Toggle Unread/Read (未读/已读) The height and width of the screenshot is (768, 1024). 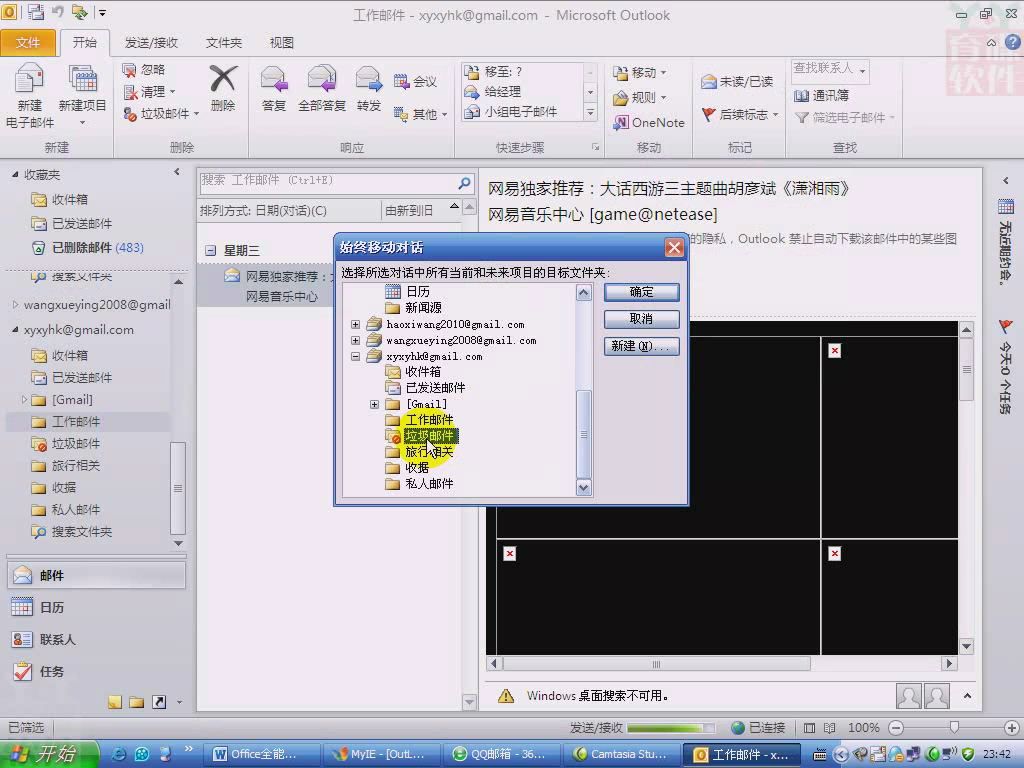pos(737,82)
